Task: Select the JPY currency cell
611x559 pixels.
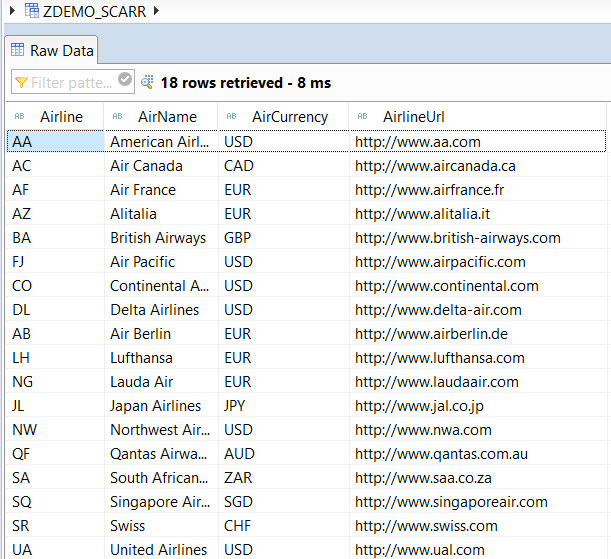Action: (x=284, y=406)
